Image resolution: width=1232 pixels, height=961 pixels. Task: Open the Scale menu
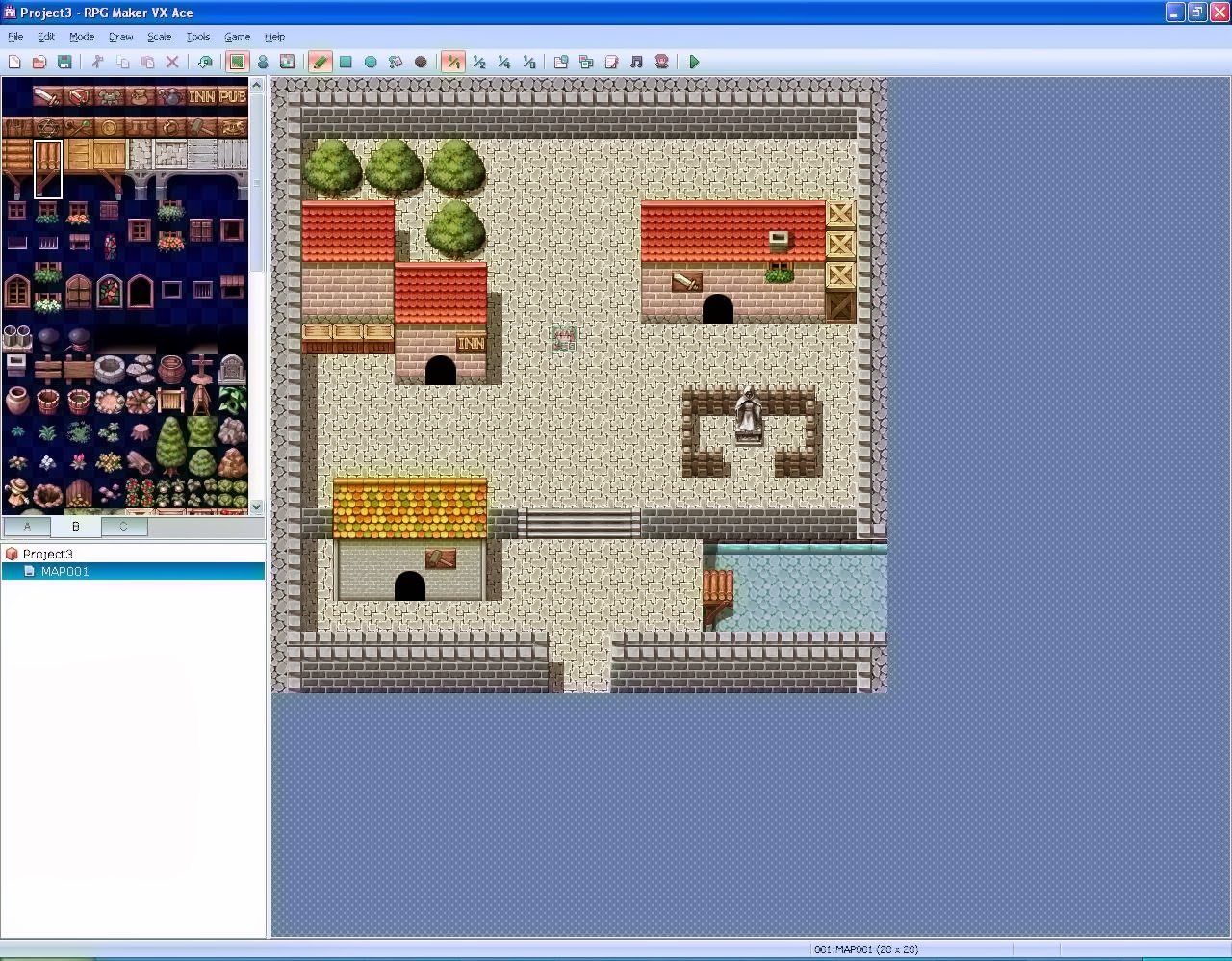click(x=159, y=37)
